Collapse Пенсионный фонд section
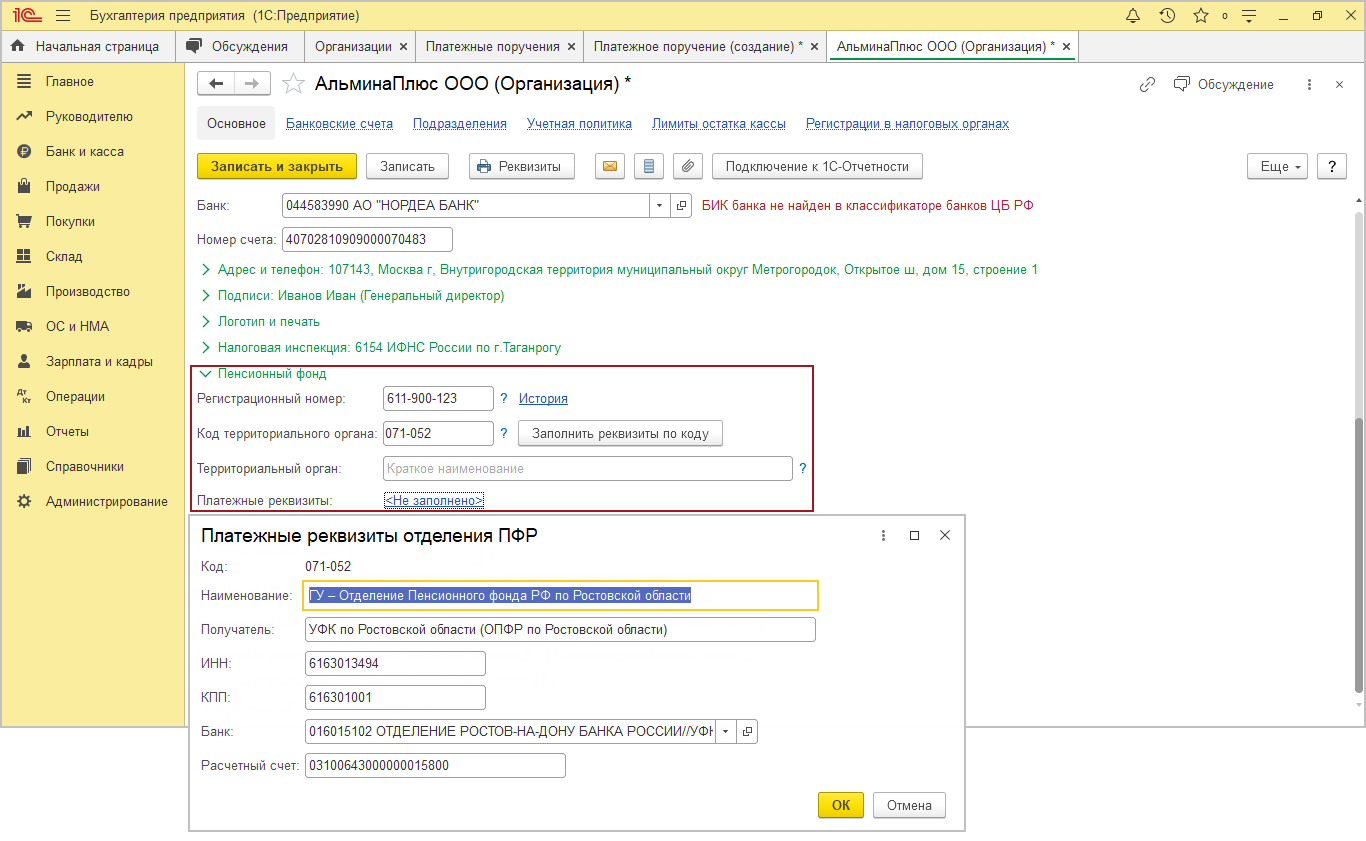 click(264, 374)
